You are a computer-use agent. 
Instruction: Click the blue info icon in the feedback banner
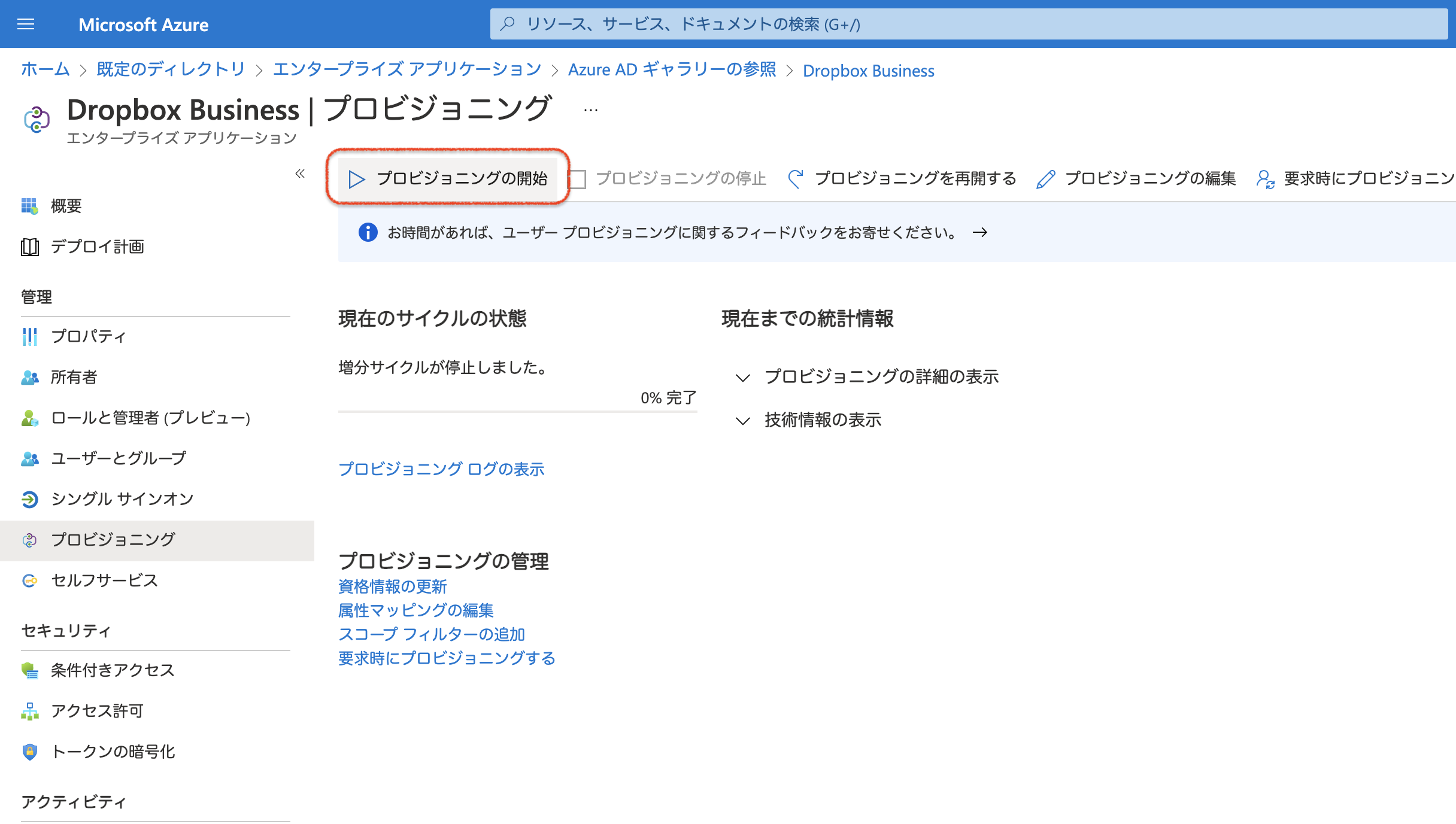point(368,232)
